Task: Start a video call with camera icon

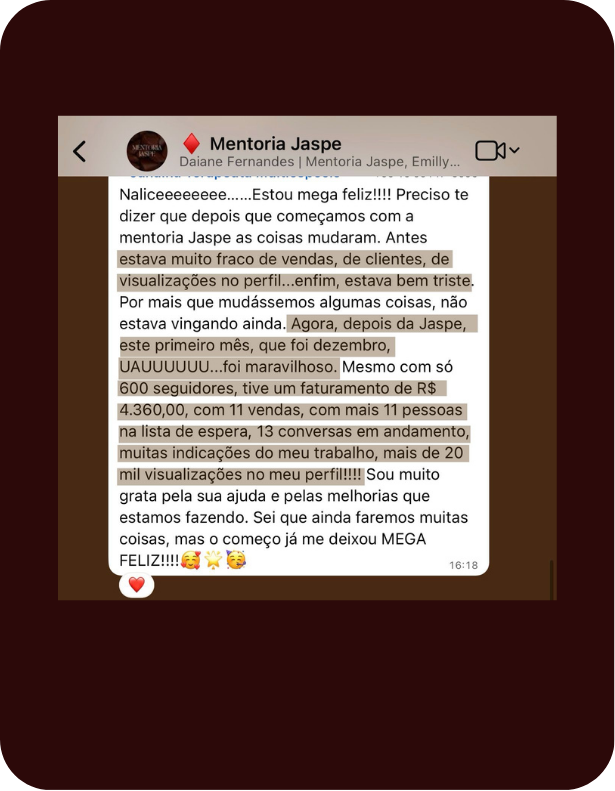Action: [490, 150]
